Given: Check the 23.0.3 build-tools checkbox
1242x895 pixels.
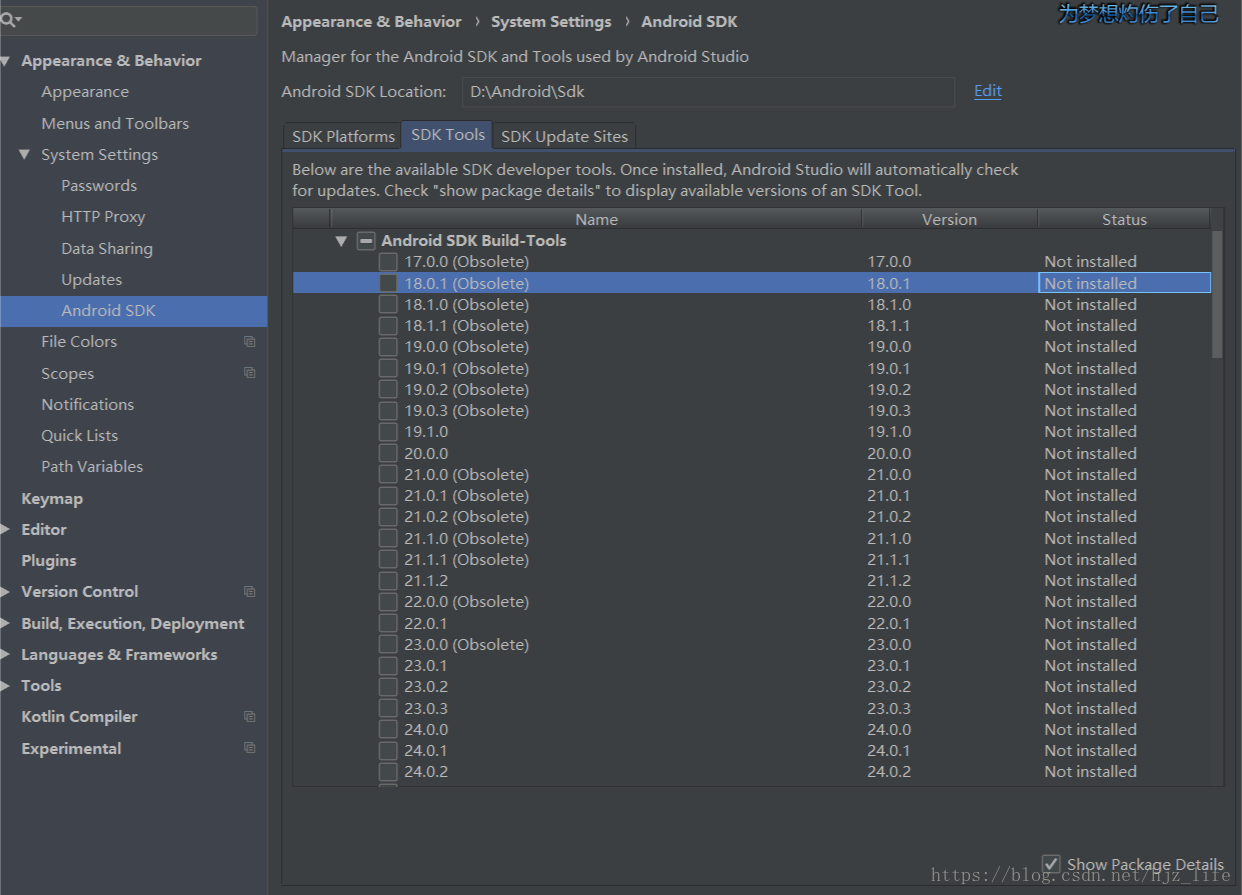Looking at the screenshot, I should [x=388, y=708].
